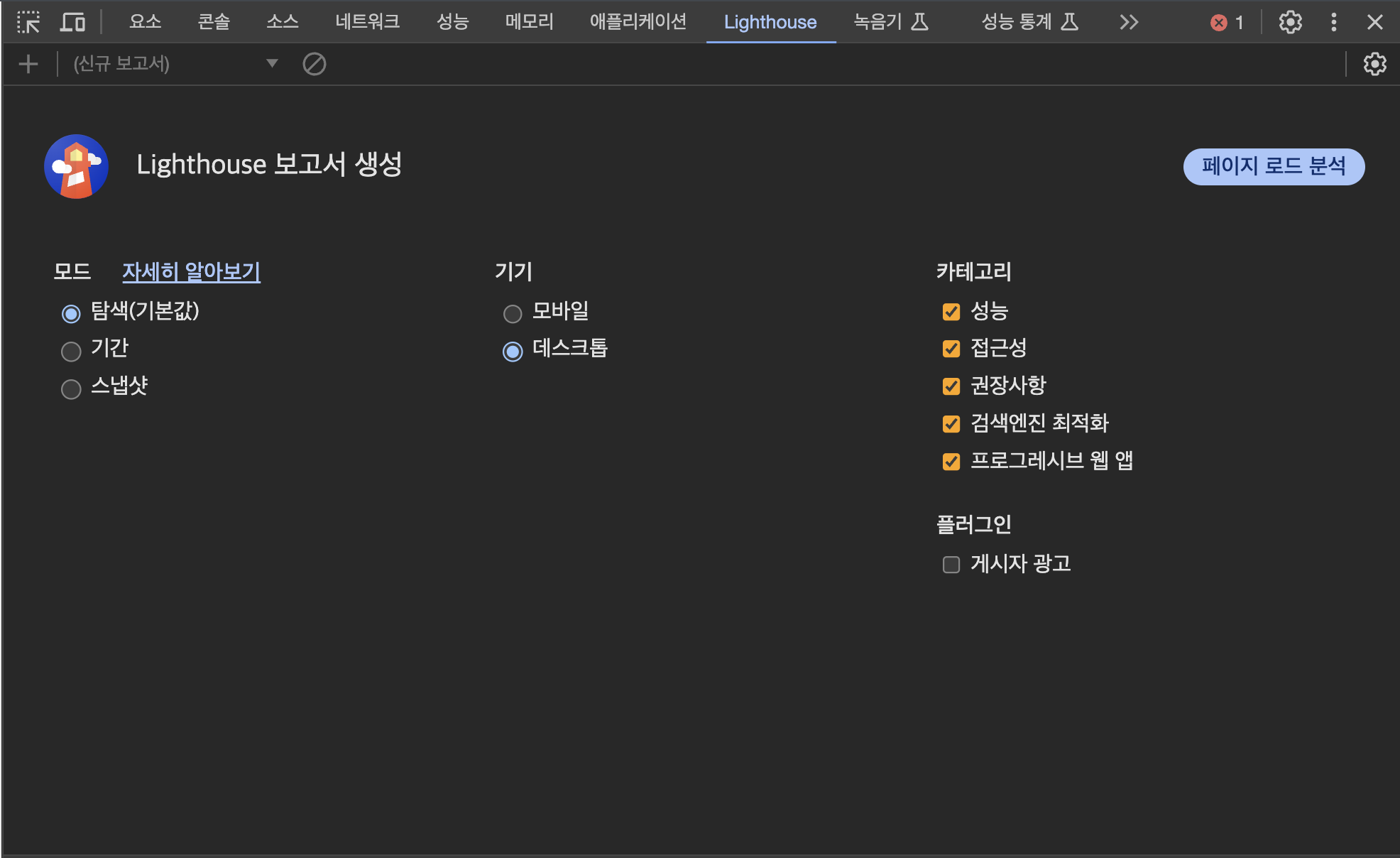Image resolution: width=1400 pixels, height=858 pixels.
Task: Select the Lighthouse tab
Action: coord(770,22)
